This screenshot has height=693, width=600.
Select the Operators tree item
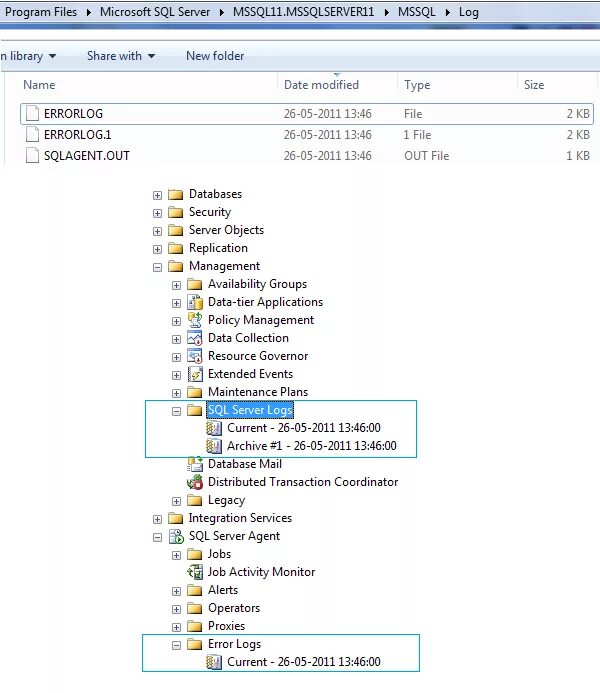(x=234, y=608)
